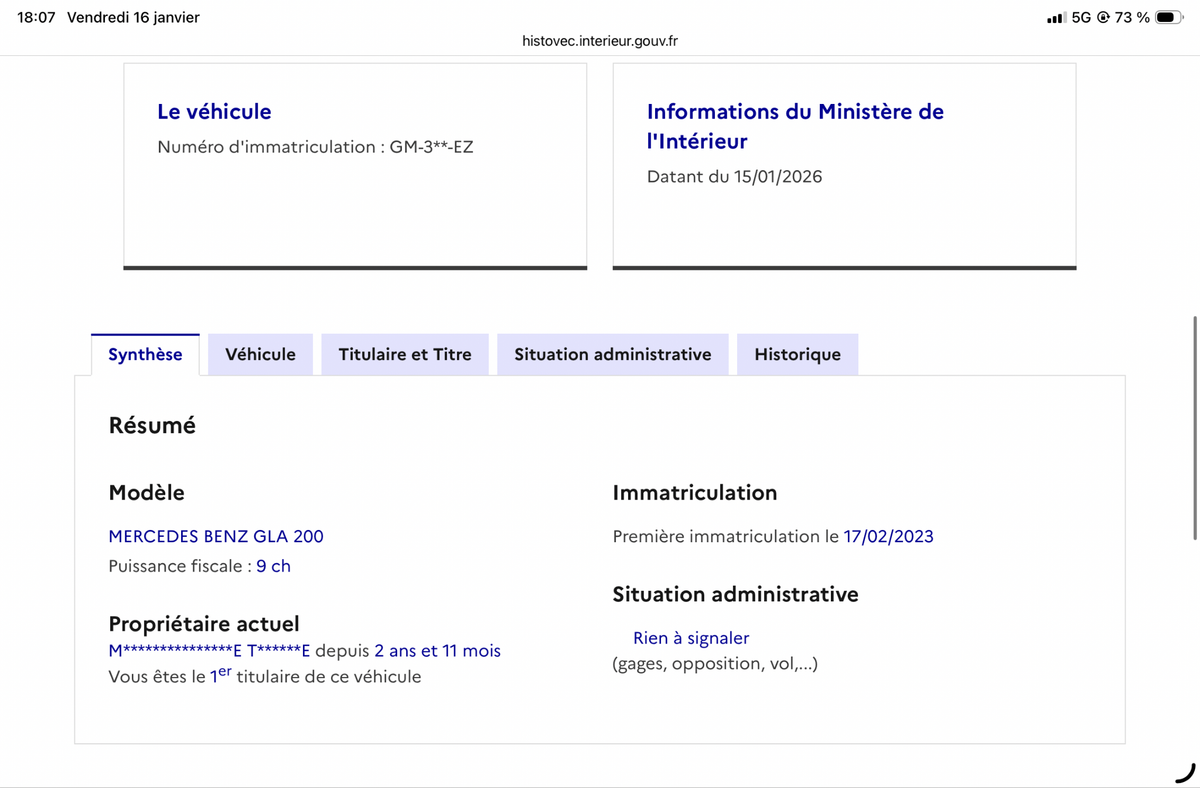Image resolution: width=1200 pixels, height=788 pixels.
Task: Click the Rien à signaler status text
Action: tap(691, 638)
